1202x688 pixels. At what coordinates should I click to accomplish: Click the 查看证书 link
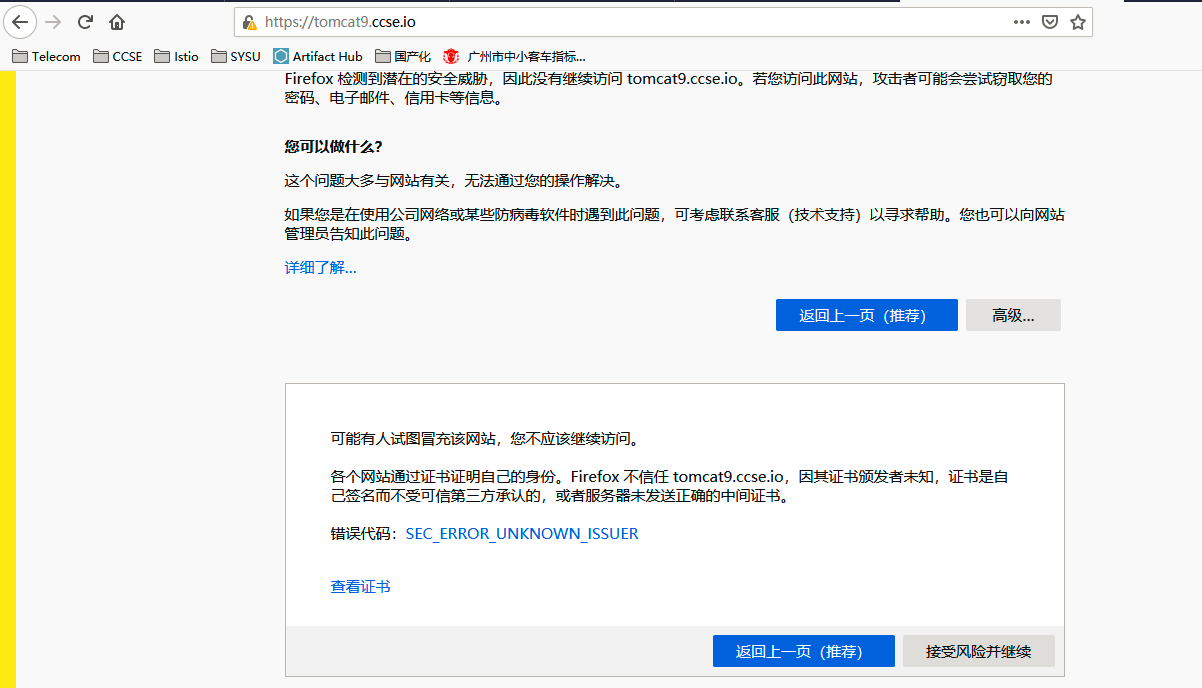360,587
